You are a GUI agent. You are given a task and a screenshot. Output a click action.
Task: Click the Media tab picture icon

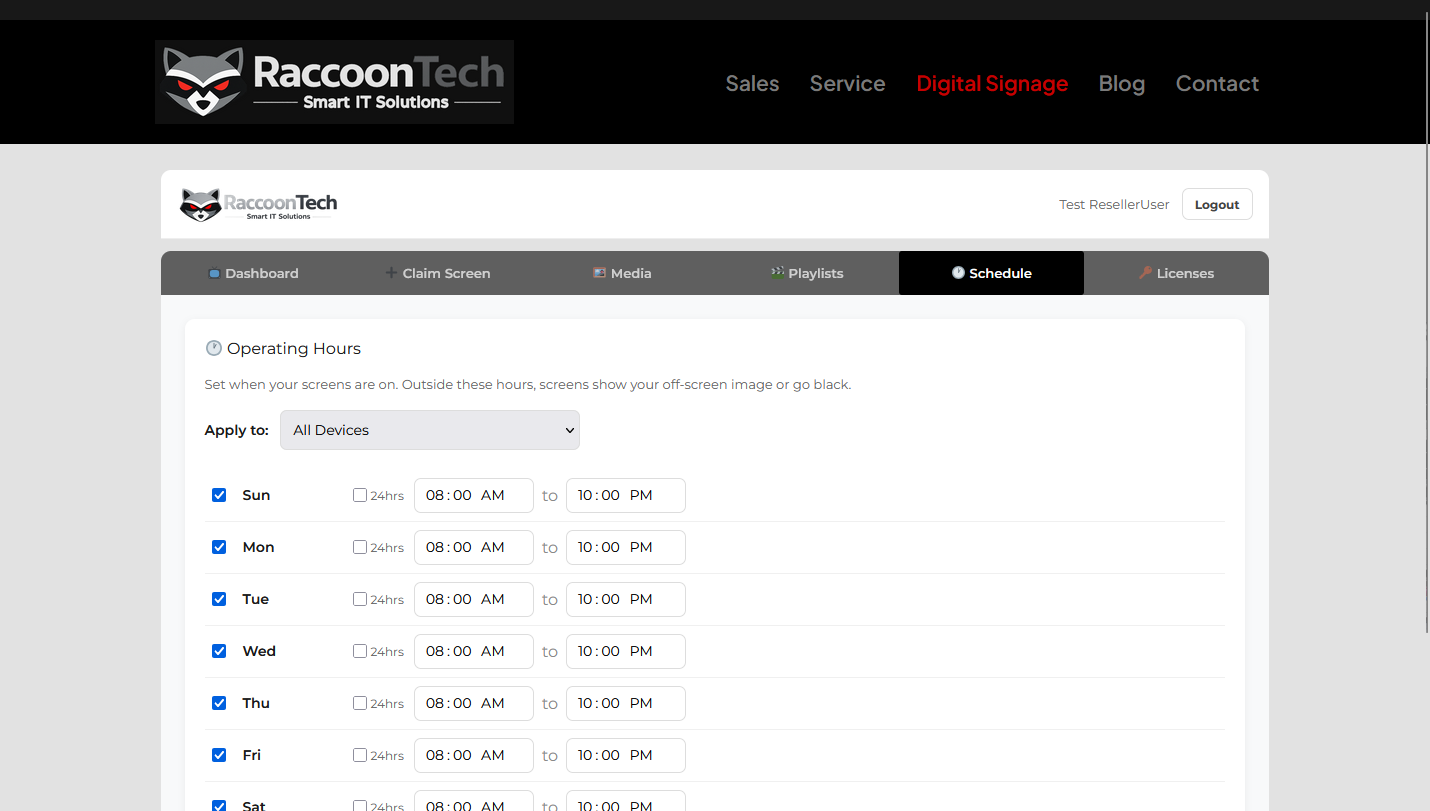pyautogui.click(x=599, y=273)
